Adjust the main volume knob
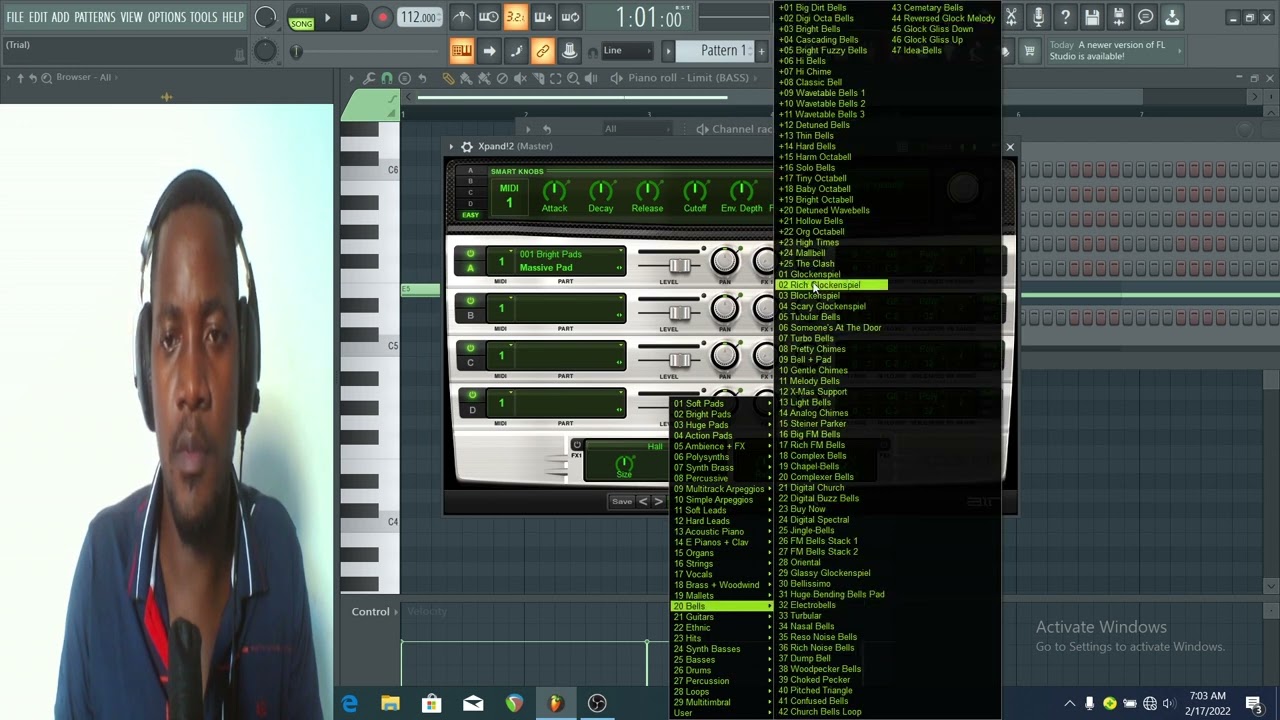1280x720 pixels. click(265, 17)
